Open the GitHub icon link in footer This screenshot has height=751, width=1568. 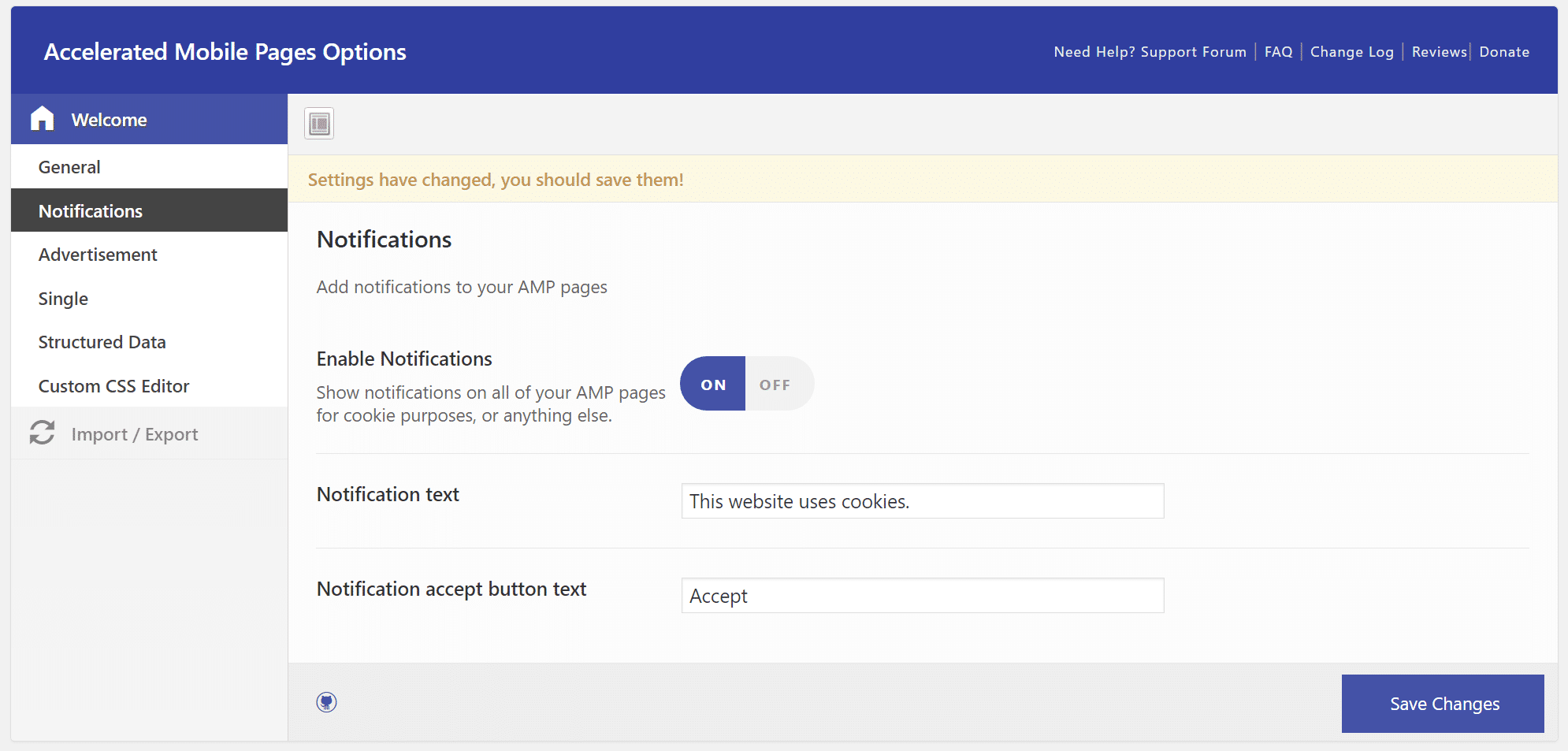tap(327, 702)
